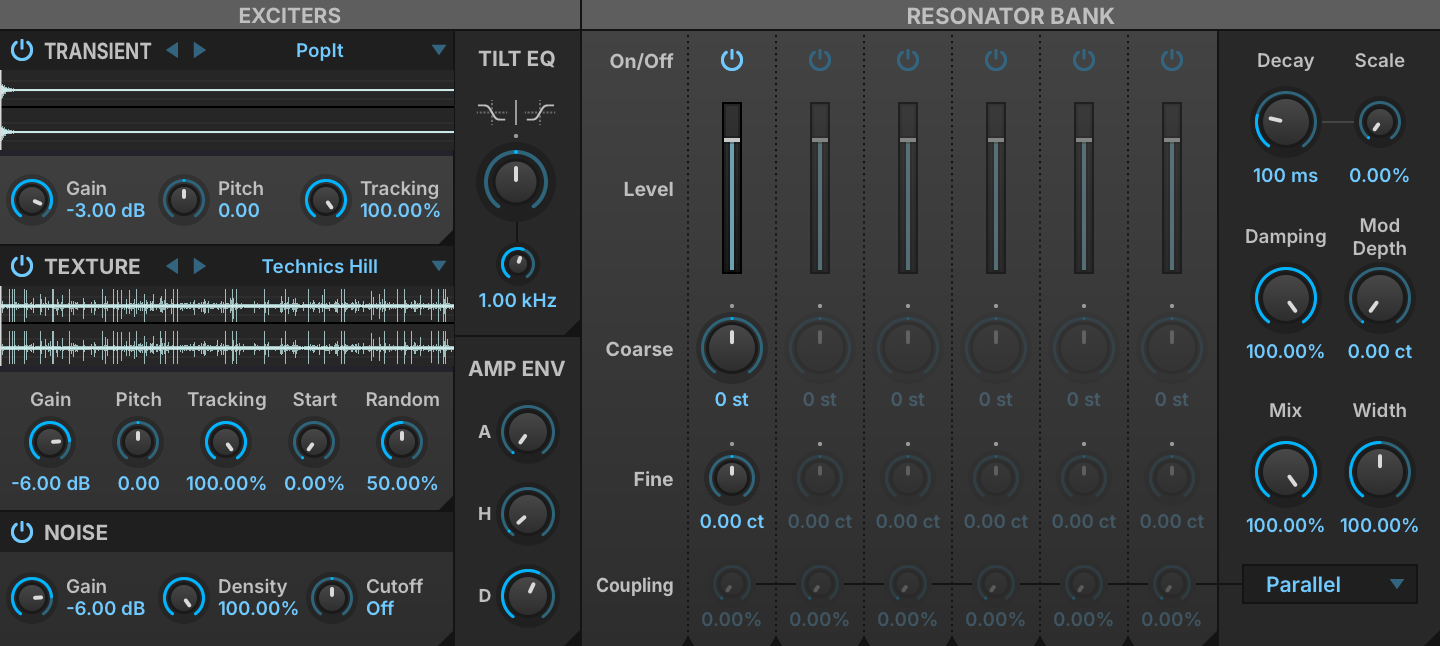Click first resonator Coarse value 0 st
Screen dimensions: 1440x646
pos(732,400)
